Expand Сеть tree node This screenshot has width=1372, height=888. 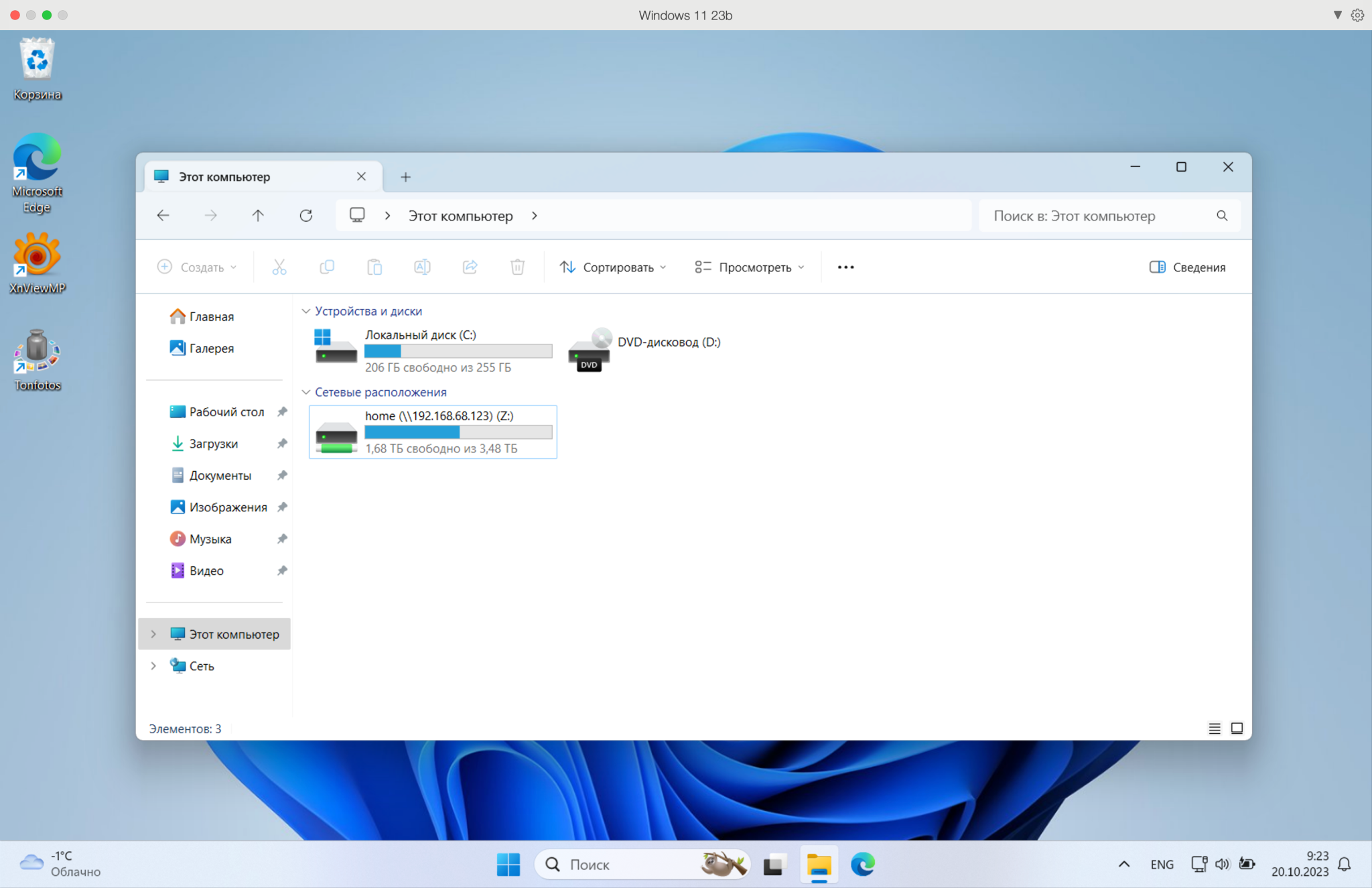click(153, 665)
